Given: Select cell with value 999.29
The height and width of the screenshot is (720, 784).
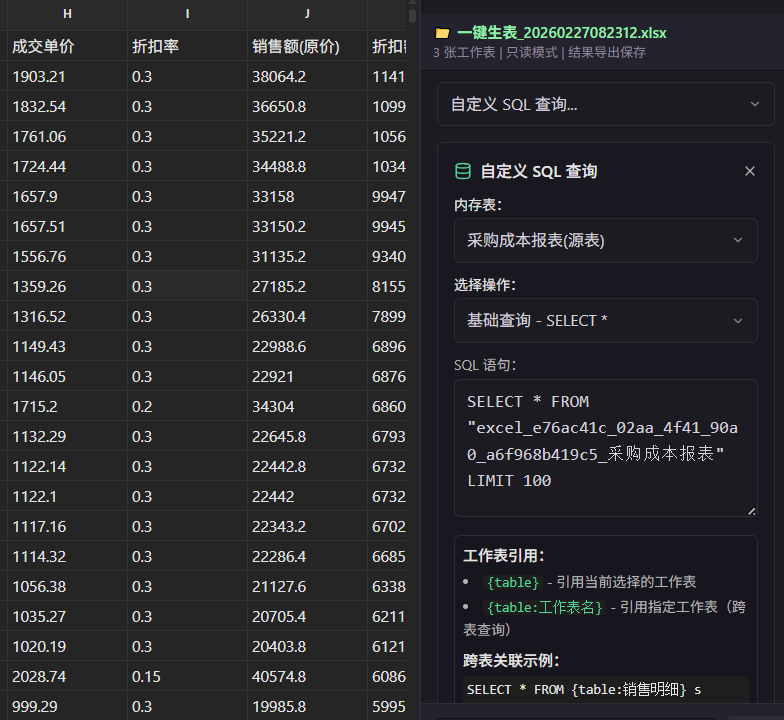Looking at the screenshot, I should tap(68, 706).
